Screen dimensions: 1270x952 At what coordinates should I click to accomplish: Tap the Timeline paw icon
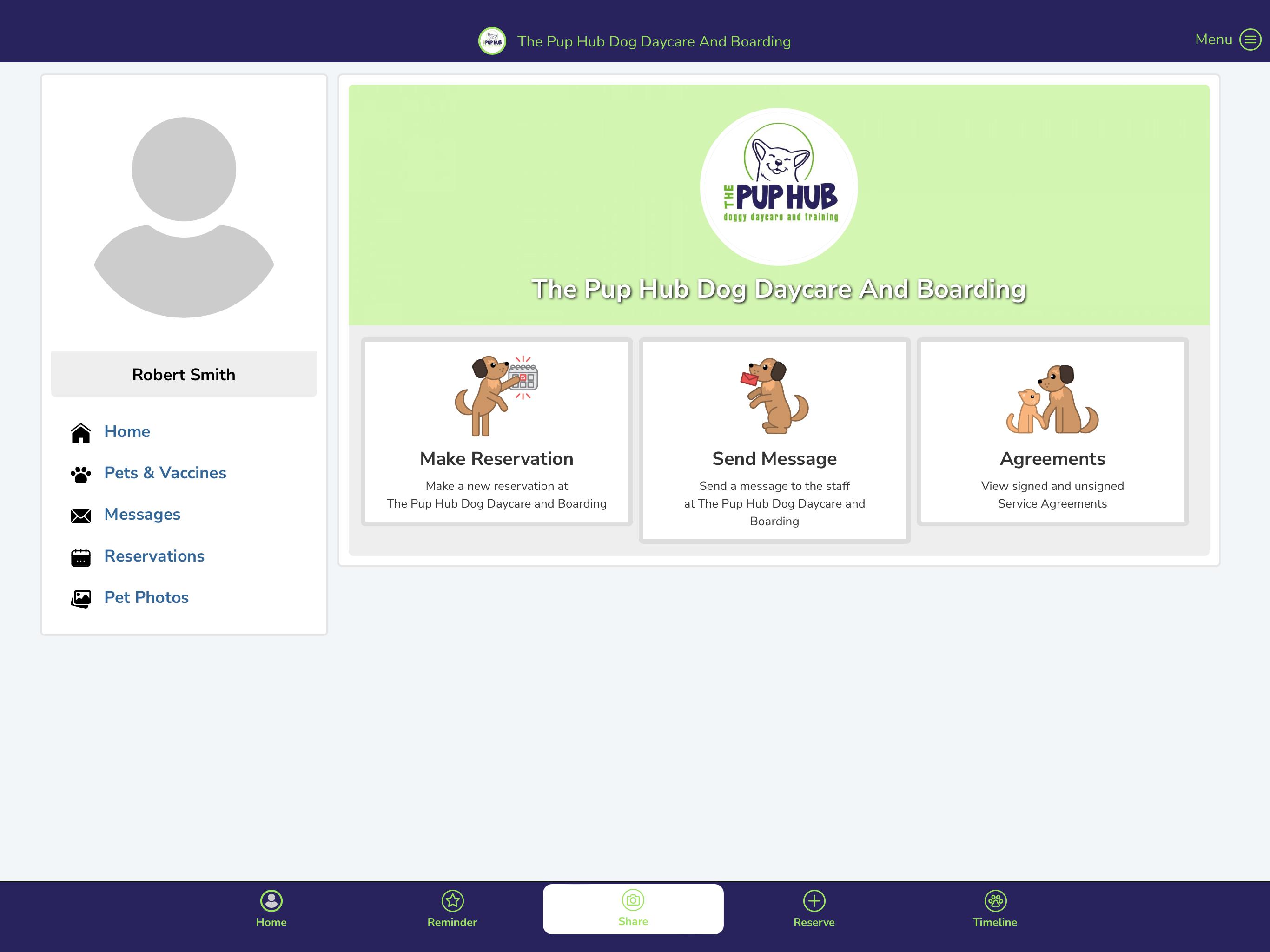click(x=995, y=900)
